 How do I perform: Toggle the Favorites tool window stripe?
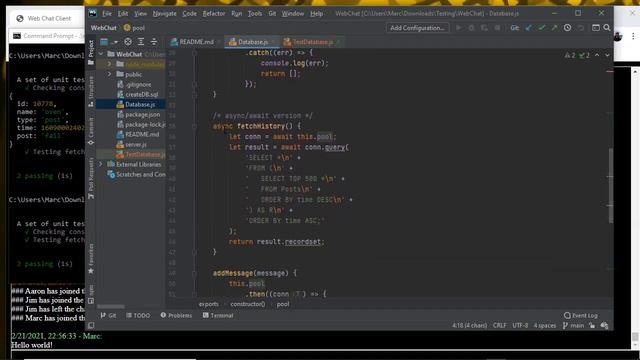[x=91, y=259]
